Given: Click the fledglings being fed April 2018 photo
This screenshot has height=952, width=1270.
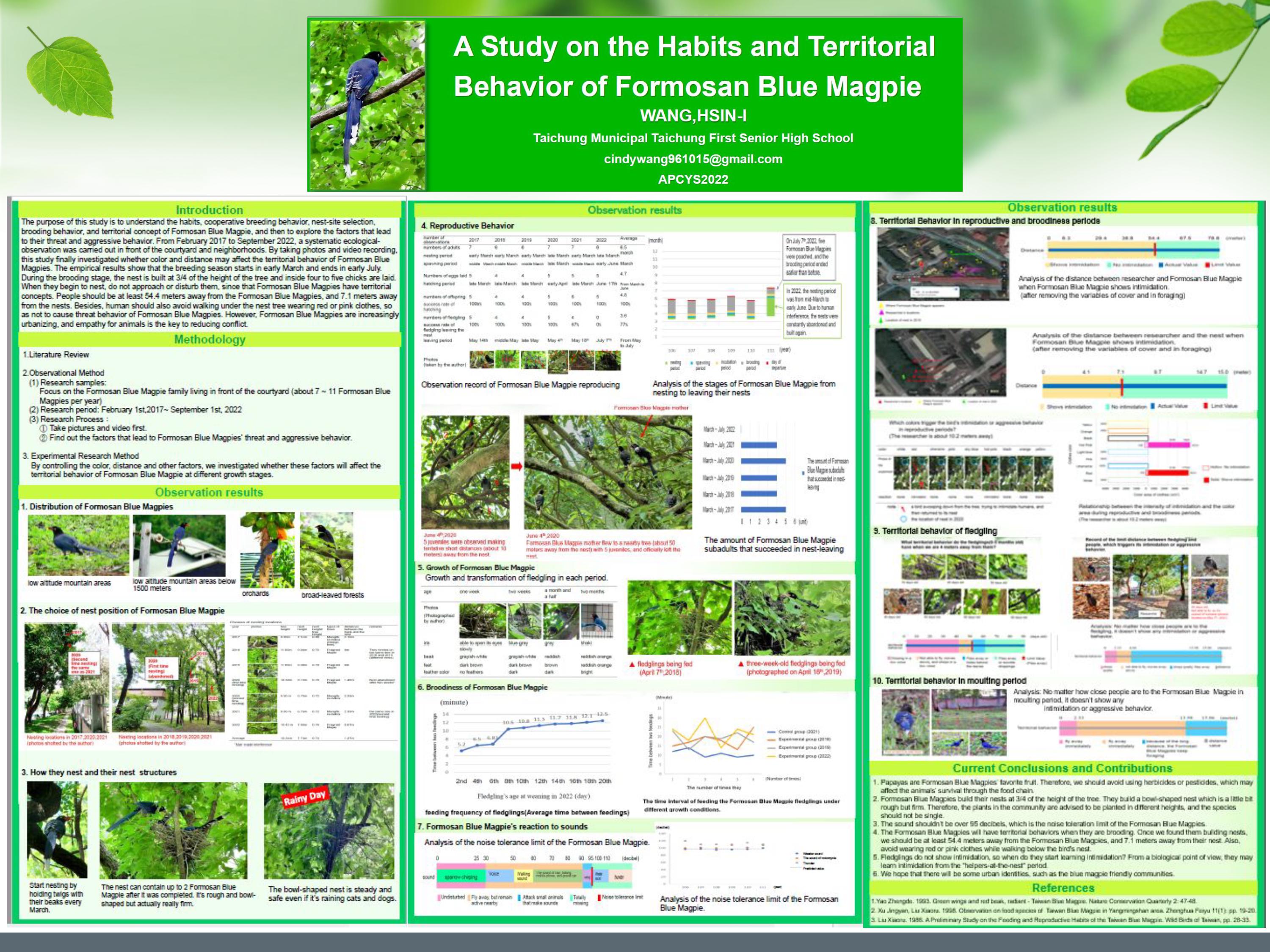Looking at the screenshot, I should pyautogui.click(x=679, y=617).
